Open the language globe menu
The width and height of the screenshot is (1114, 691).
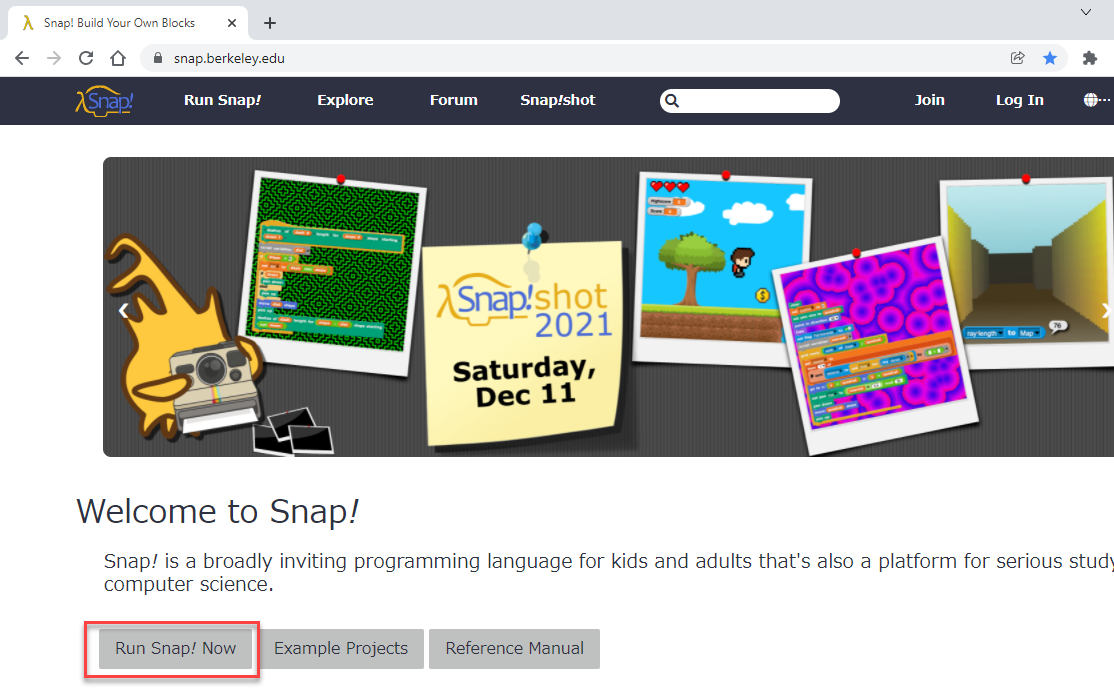pos(1096,100)
